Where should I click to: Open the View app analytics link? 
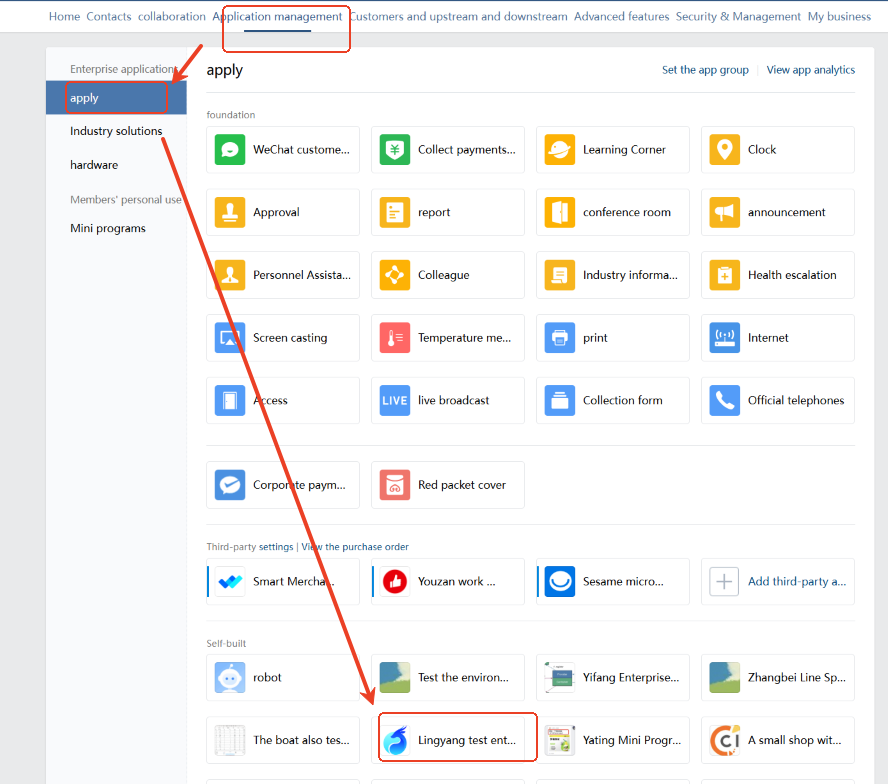[810, 70]
